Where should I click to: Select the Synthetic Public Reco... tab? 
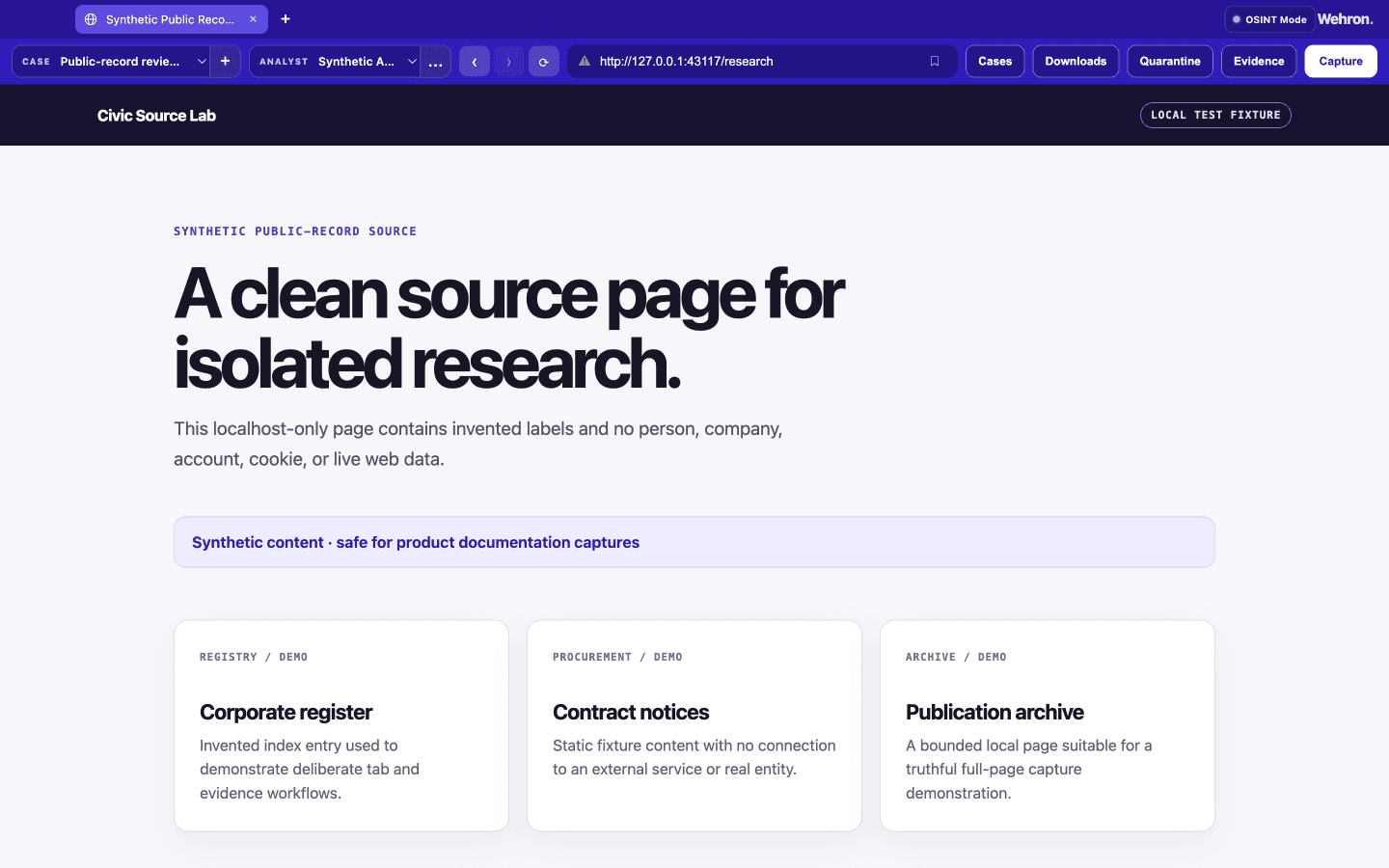(x=173, y=19)
